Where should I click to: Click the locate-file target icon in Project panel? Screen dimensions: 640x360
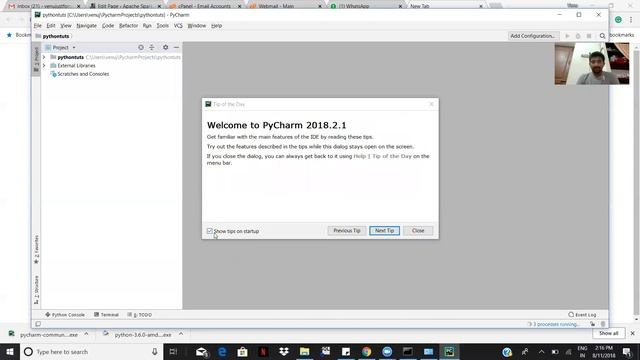pyautogui.click(x=141, y=47)
